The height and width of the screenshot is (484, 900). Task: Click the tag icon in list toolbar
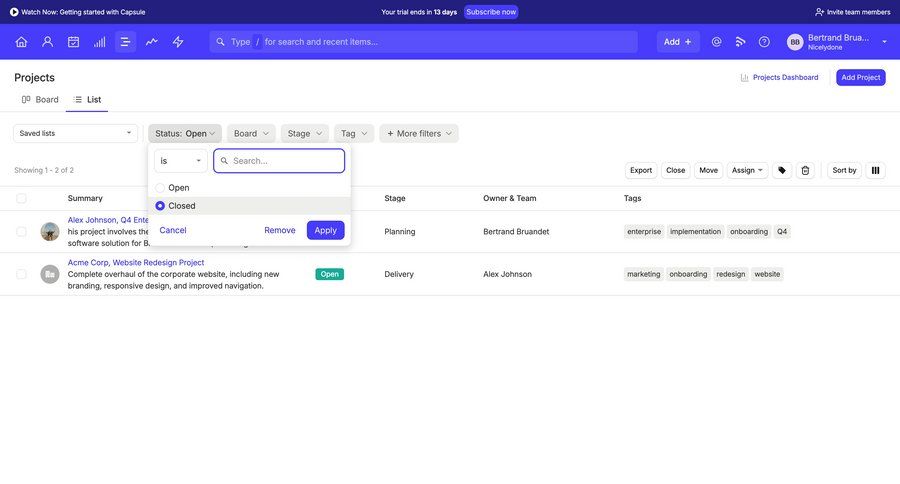pos(782,170)
